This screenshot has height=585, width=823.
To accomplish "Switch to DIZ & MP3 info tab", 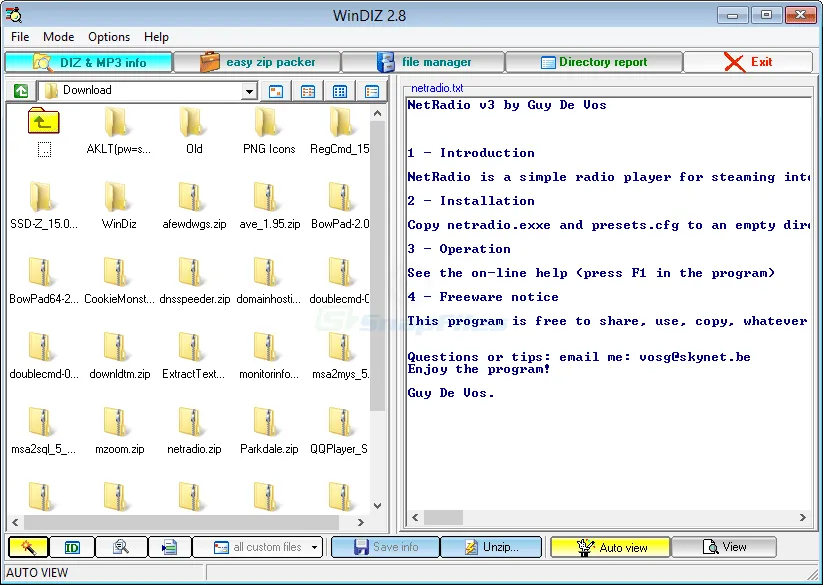I will (x=89, y=62).
